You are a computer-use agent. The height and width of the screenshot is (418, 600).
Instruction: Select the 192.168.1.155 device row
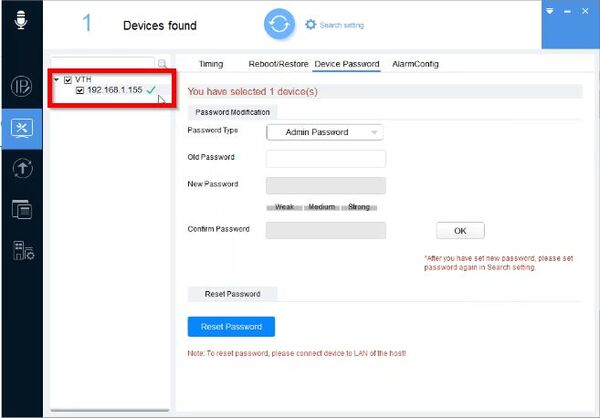[x=115, y=90]
